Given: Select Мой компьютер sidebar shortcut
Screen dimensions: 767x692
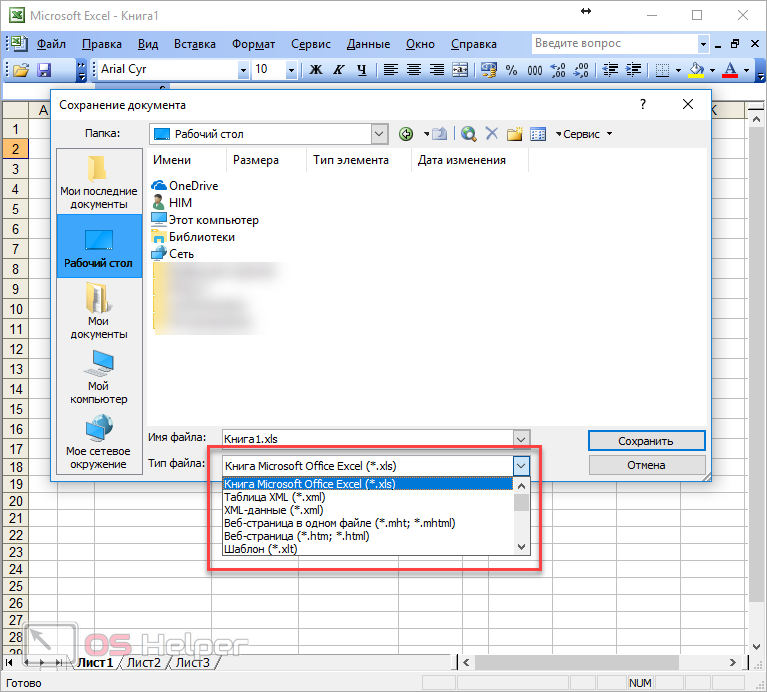Looking at the screenshot, I should [99, 376].
